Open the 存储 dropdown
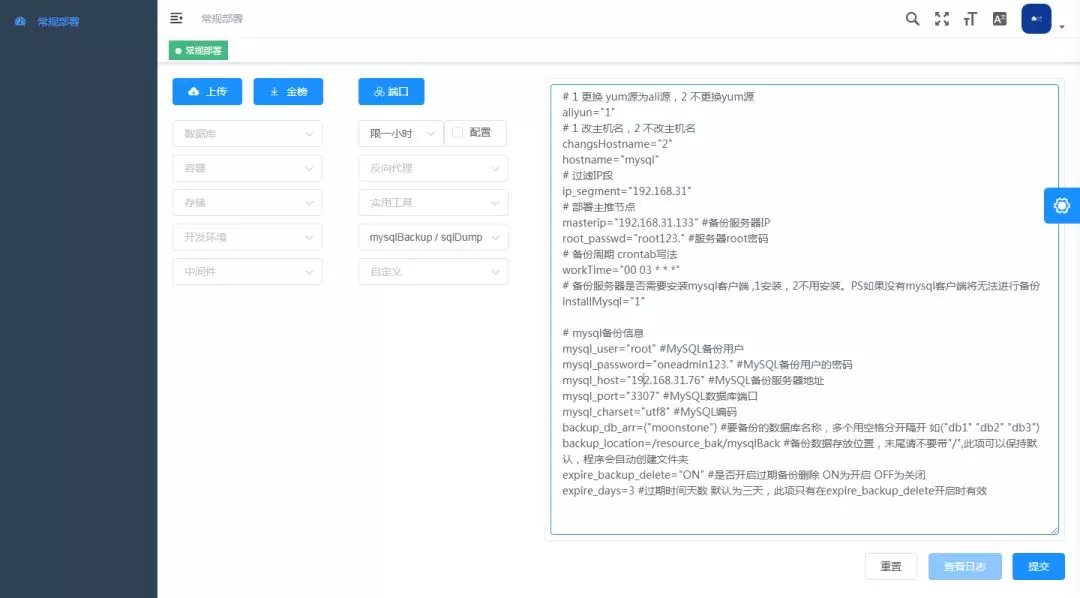This screenshot has height=598, width=1080. pyautogui.click(x=247, y=203)
